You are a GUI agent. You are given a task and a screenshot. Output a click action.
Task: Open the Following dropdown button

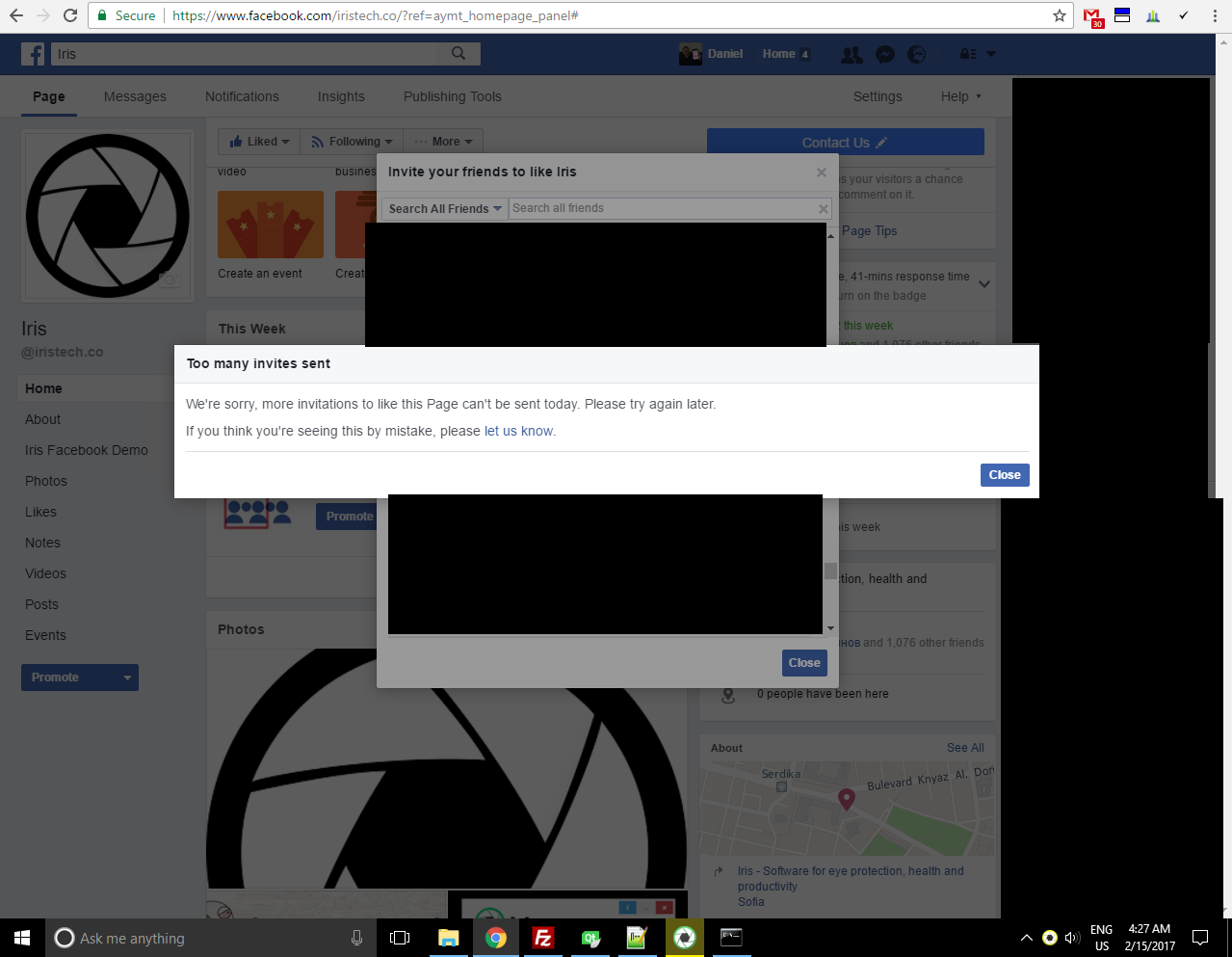point(352,142)
